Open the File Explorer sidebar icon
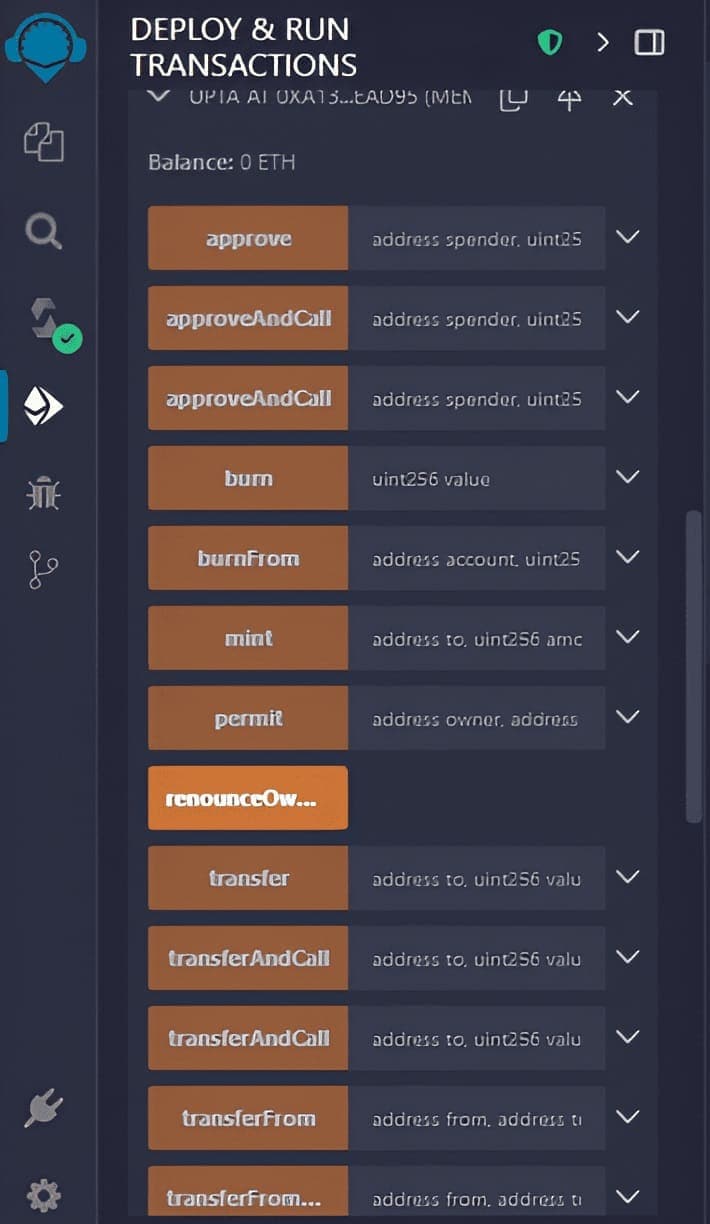This screenshot has width=710, height=1224. click(44, 143)
